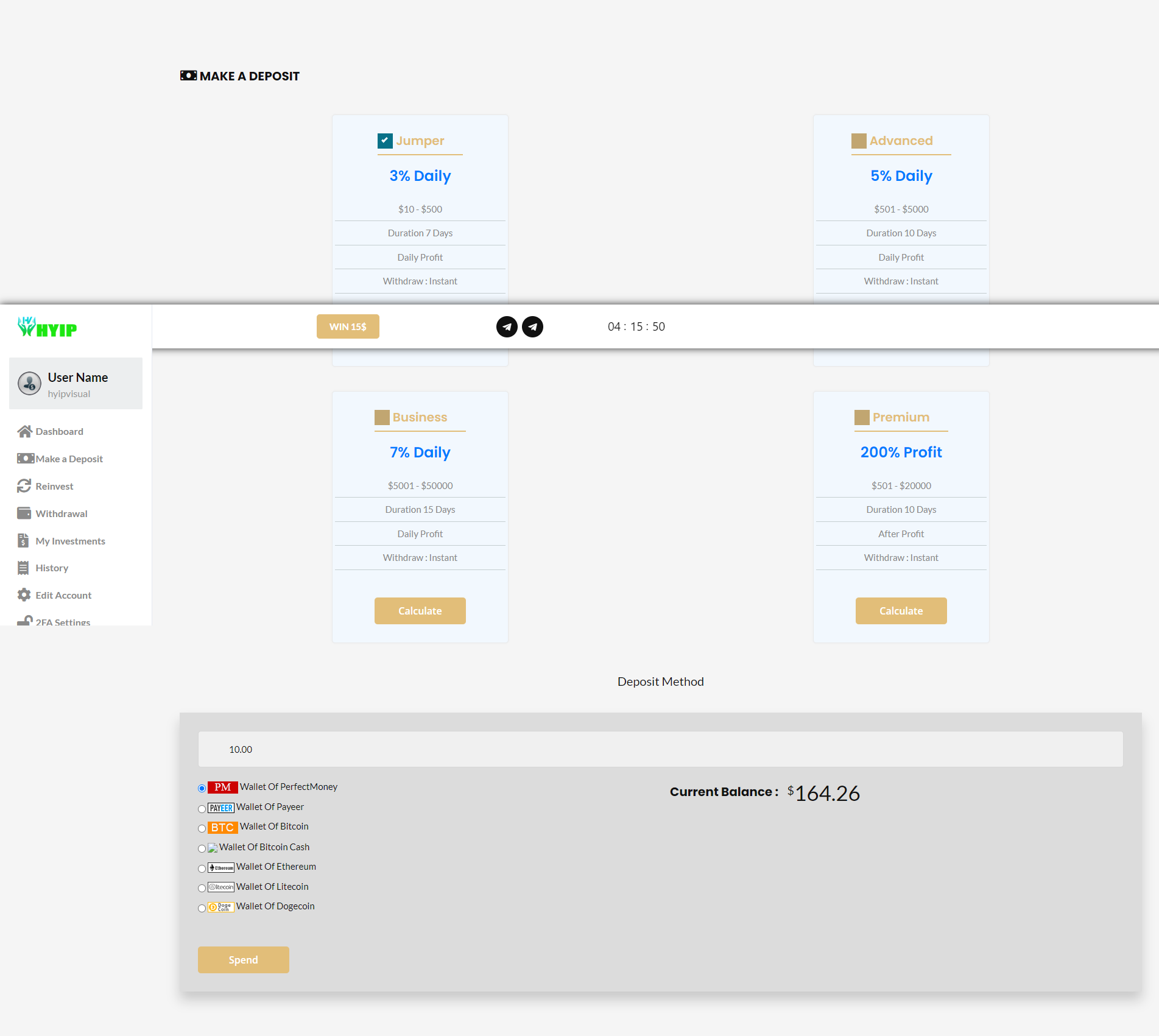Click the WIN 15$ button
Viewport: 1159px width, 1036px height.
[348, 326]
